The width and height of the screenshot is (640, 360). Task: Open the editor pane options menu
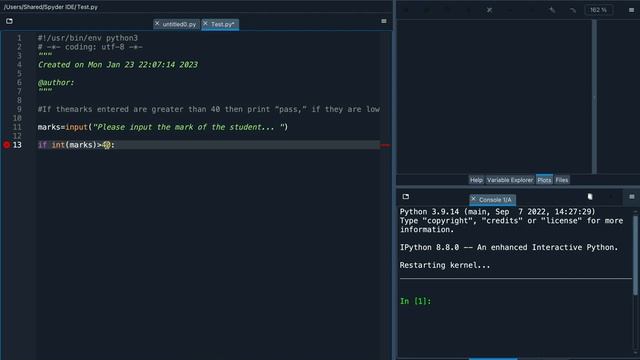(x=384, y=21)
